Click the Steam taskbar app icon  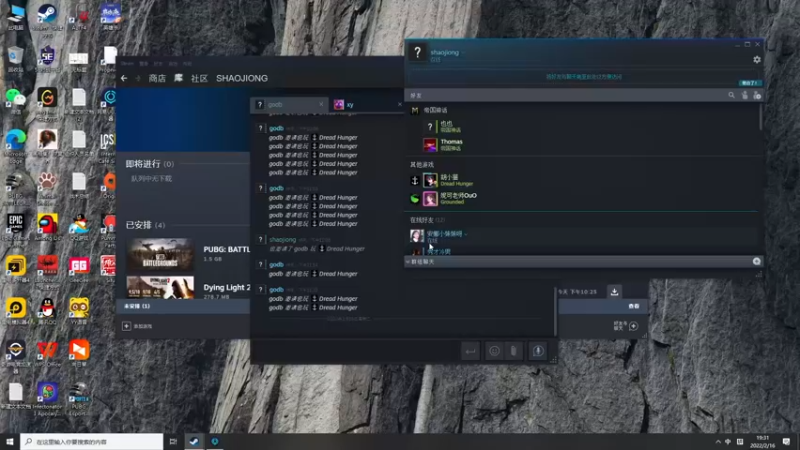194,441
